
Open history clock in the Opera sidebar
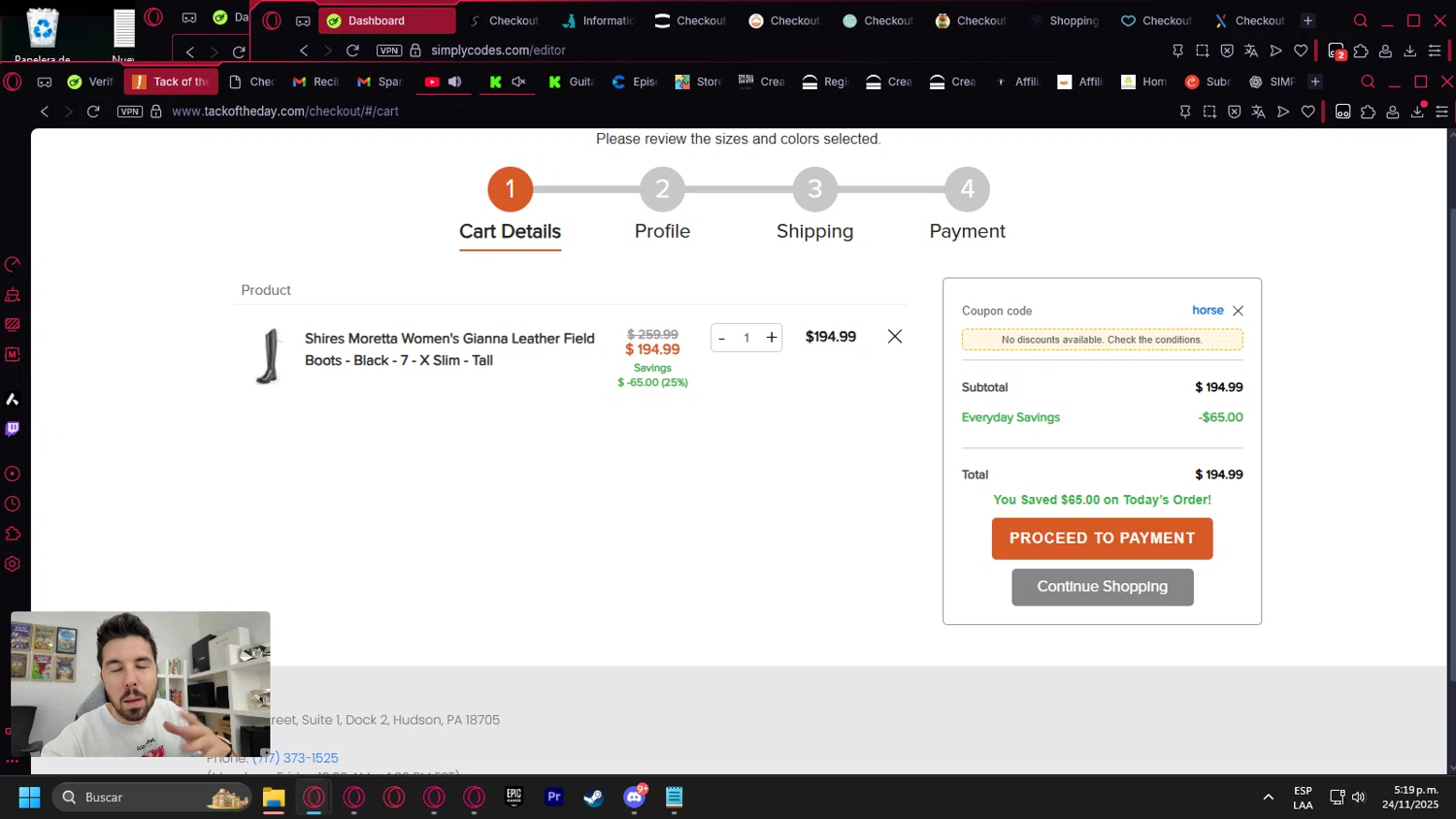[13, 504]
